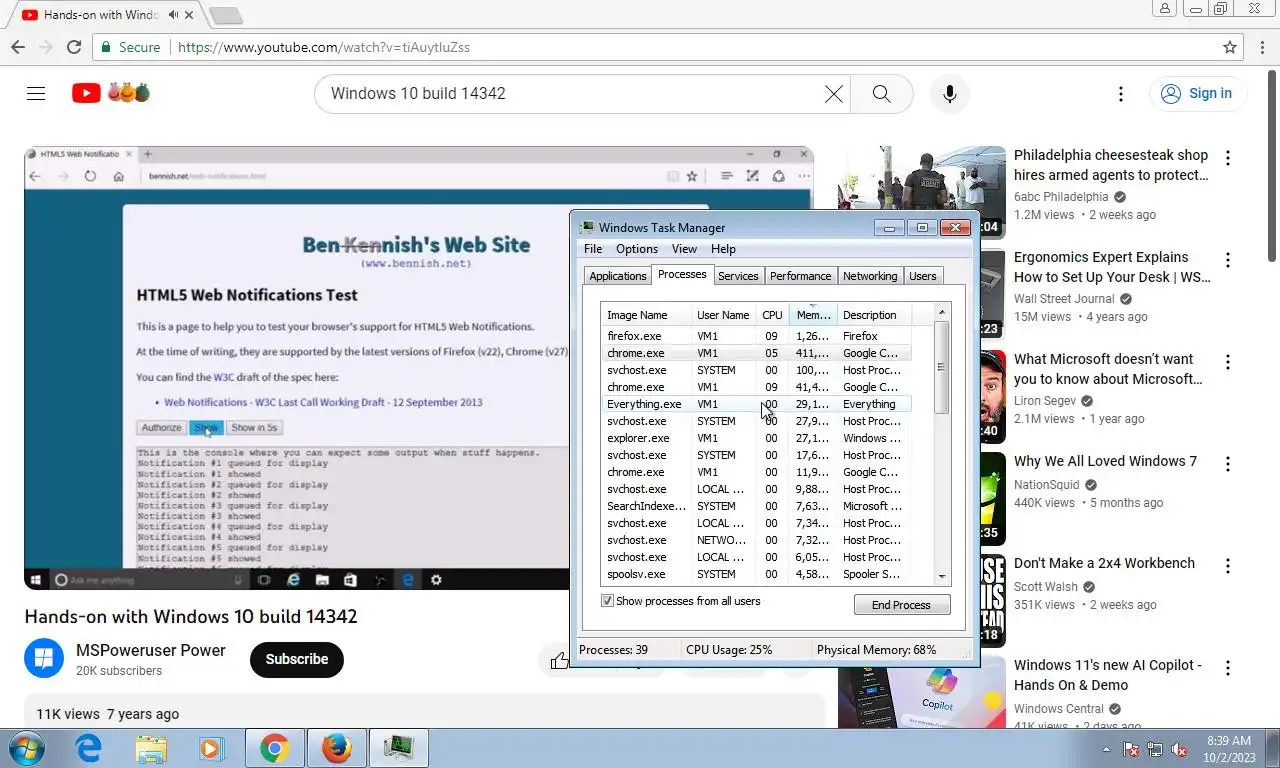Toggle Show processes from all users
Image resolution: width=1280 pixels, height=768 pixels.
point(607,601)
